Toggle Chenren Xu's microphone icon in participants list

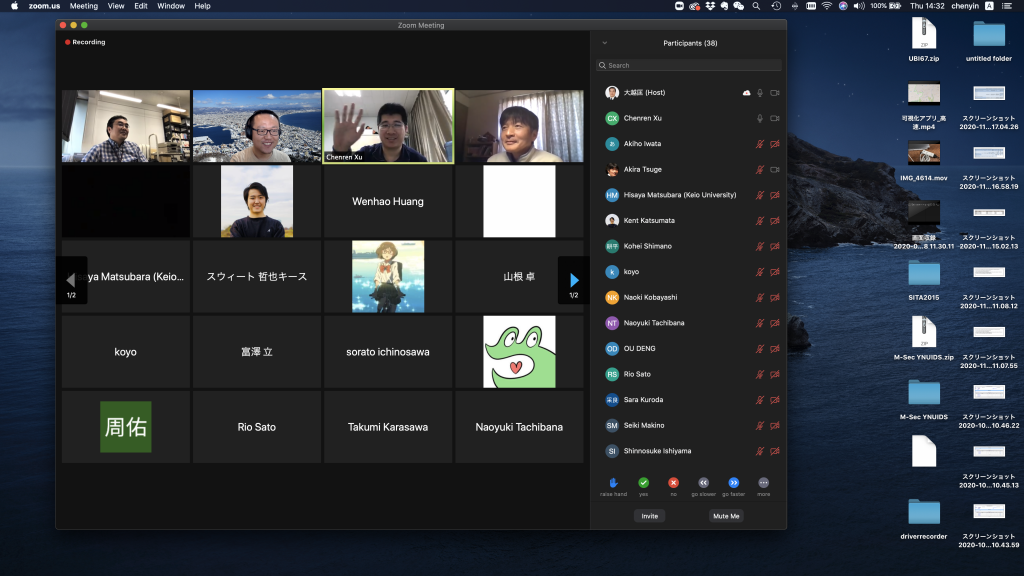point(760,118)
